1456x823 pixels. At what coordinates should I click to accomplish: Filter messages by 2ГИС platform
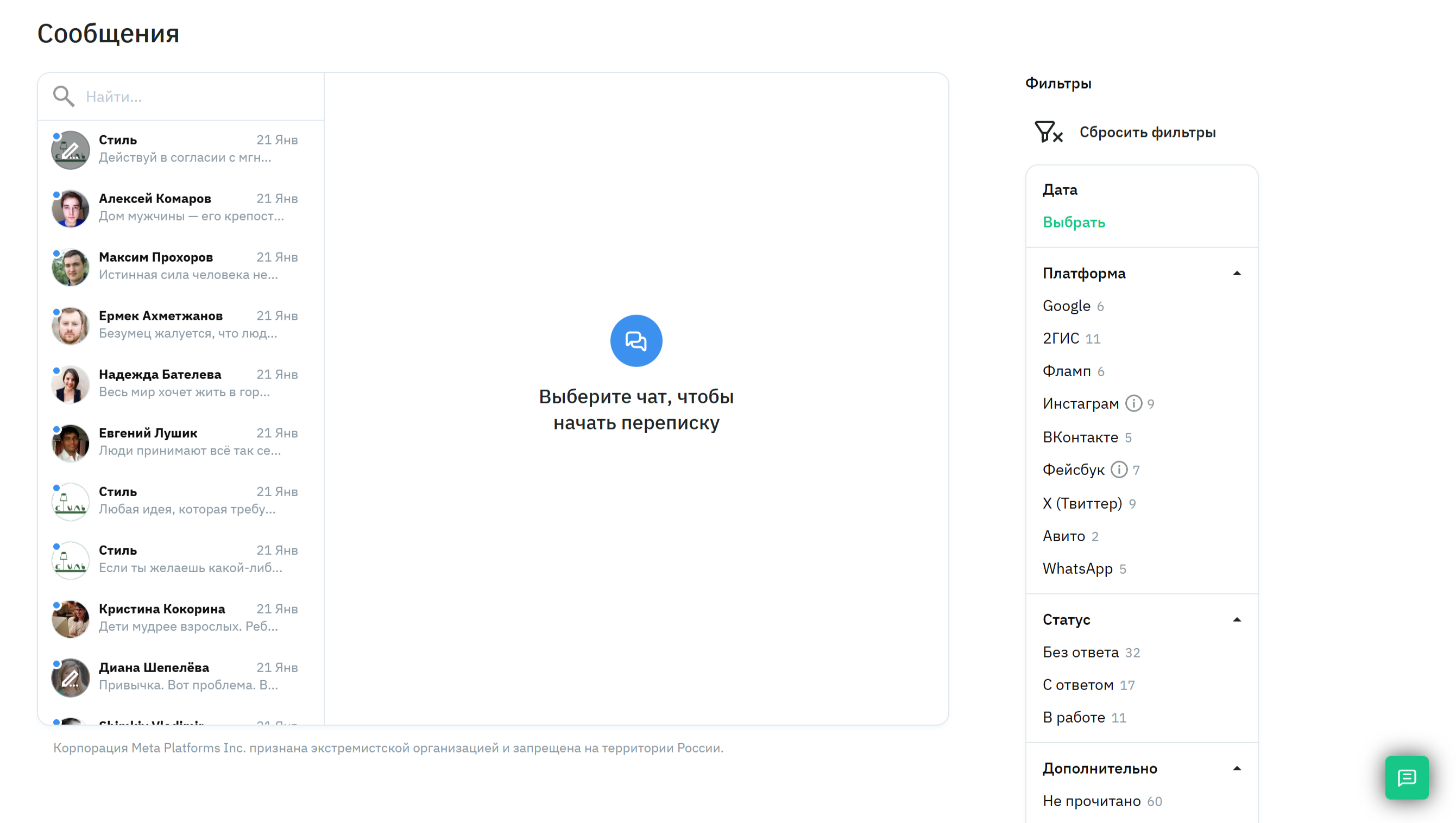[1061, 339]
